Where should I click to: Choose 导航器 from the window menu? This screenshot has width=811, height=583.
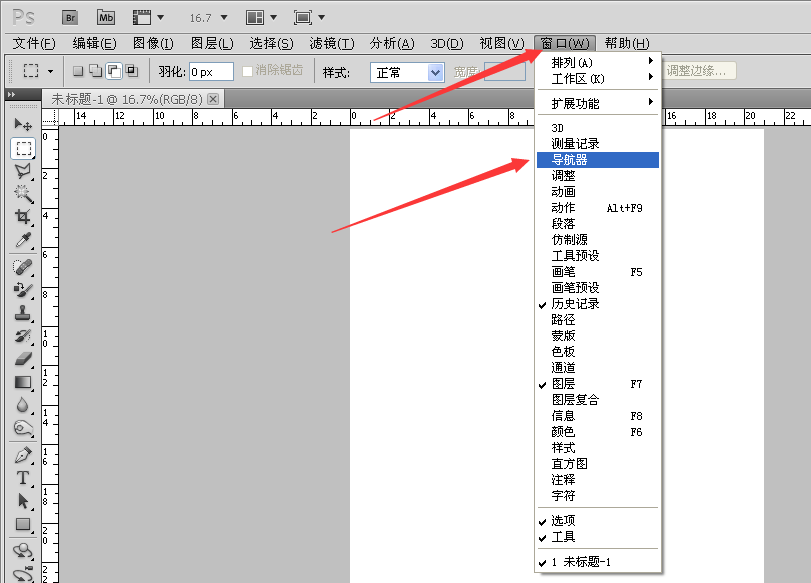pyautogui.click(x=598, y=160)
